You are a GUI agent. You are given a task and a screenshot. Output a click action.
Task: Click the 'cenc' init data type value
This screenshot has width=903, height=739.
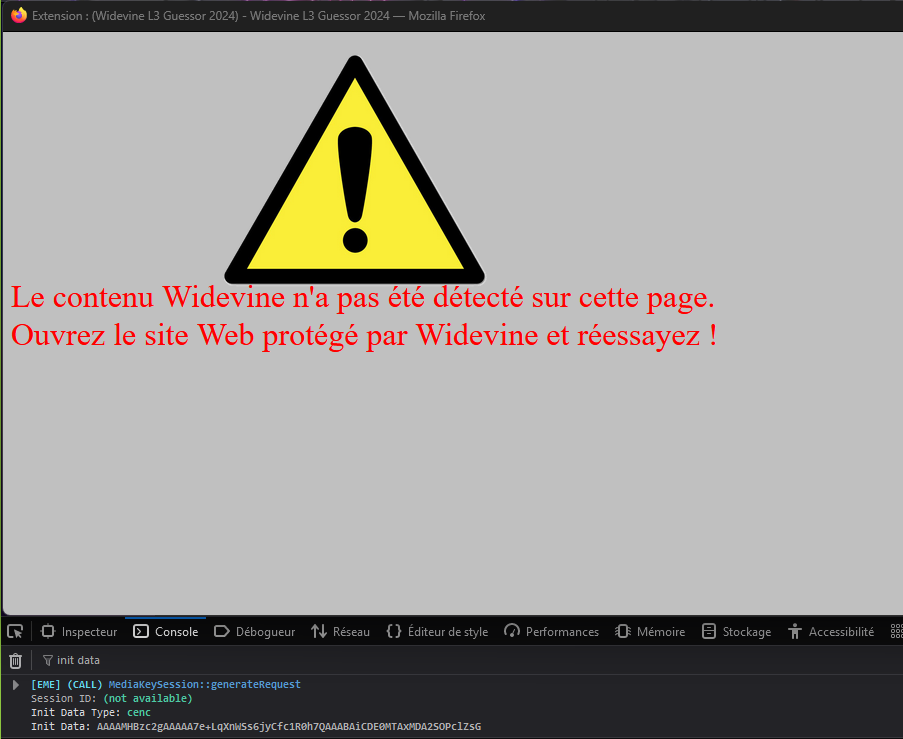(139, 713)
